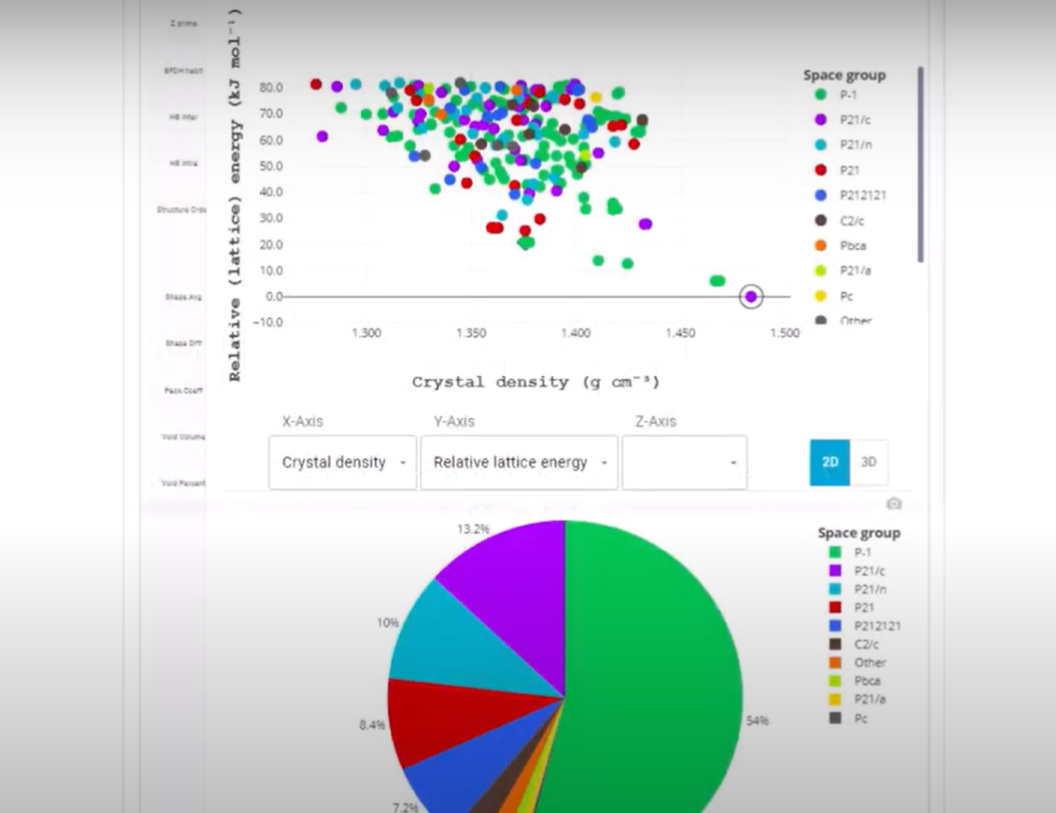Toggle C2/c in pie chart legend
1056x813 pixels.
point(854,644)
